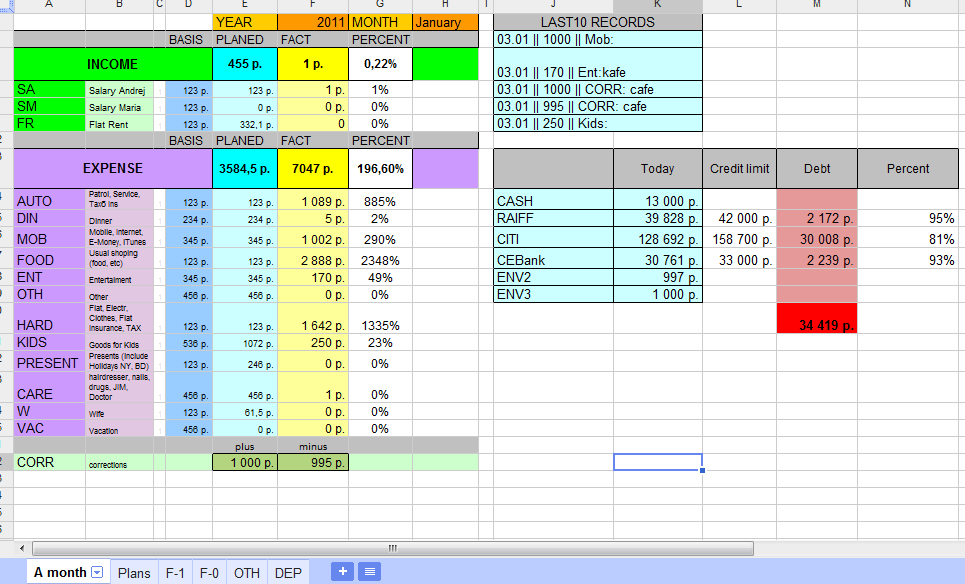This screenshot has width=965, height=584.
Task: Select CORR minus value 995 p.
Action: (x=313, y=462)
